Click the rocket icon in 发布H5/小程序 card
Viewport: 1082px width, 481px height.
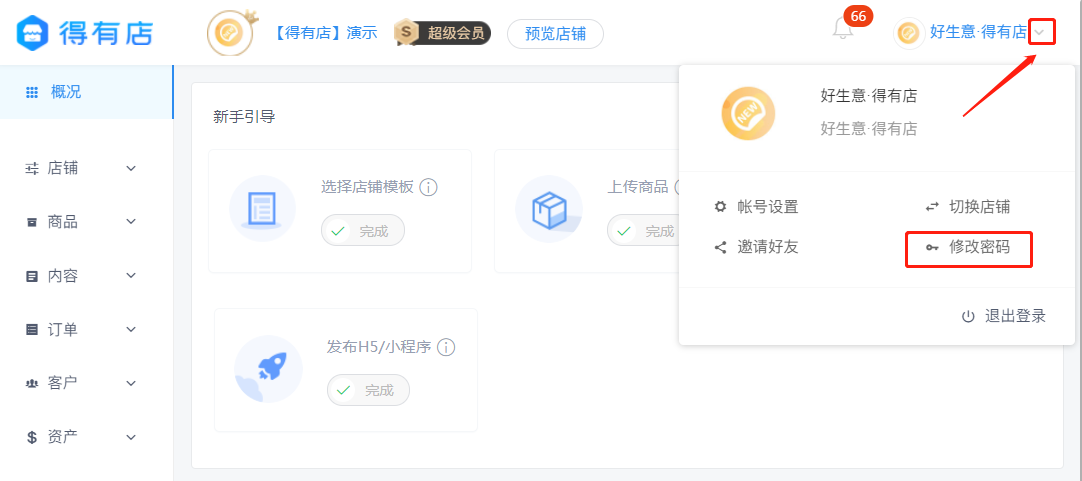pyautogui.click(x=268, y=369)
